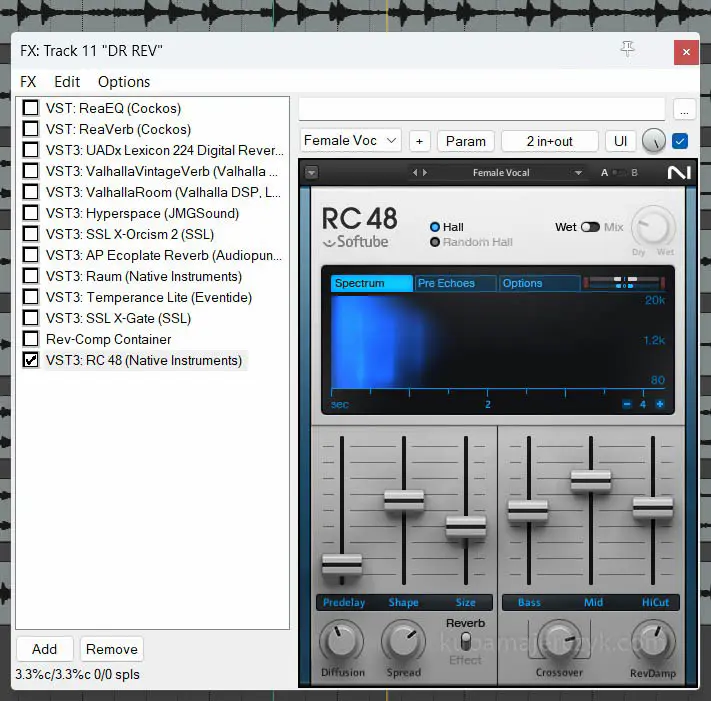Switch to the Pre Echoes tab

coord(456,283)
